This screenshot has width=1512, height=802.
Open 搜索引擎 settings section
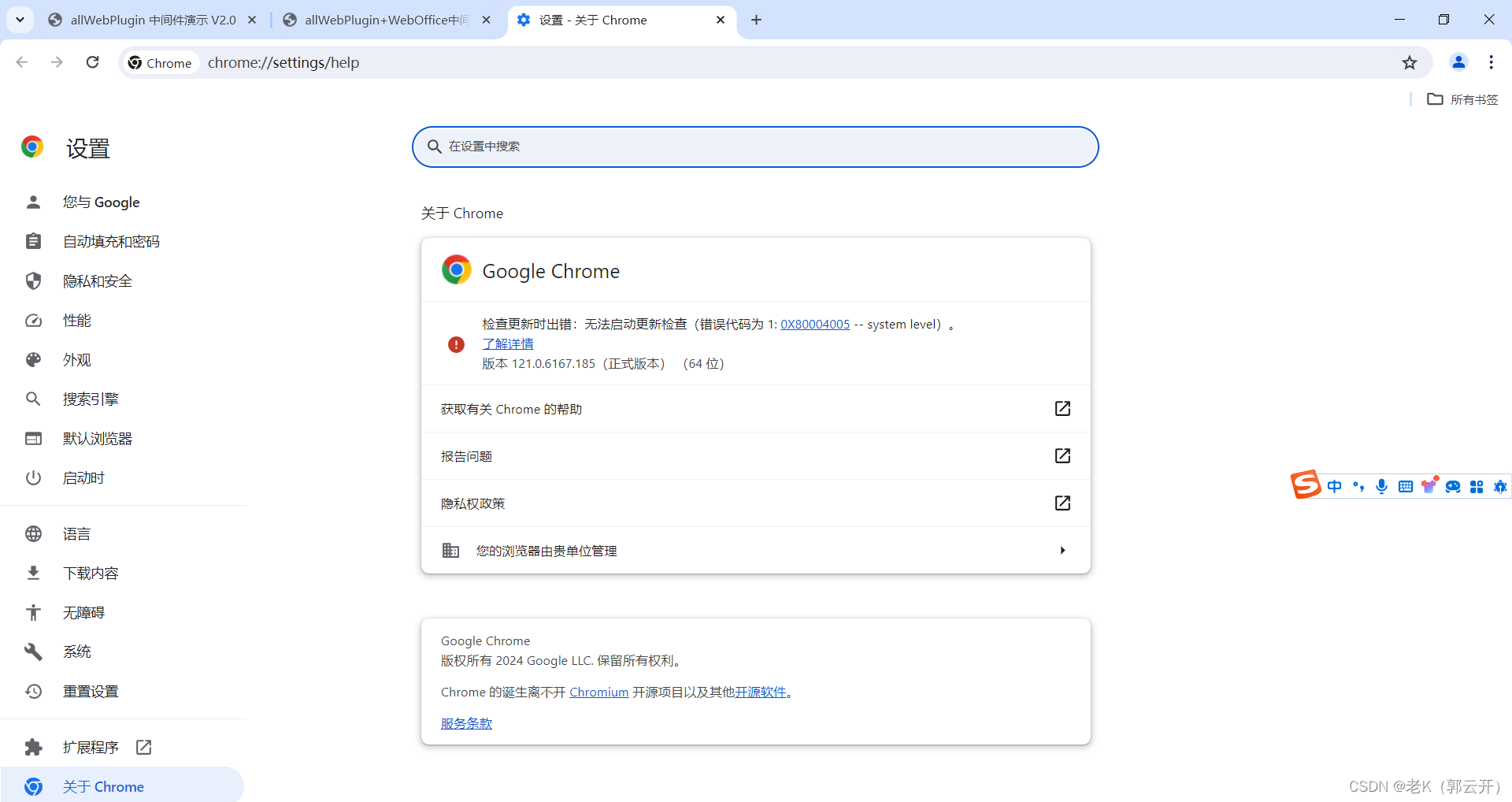coord(124,399)
